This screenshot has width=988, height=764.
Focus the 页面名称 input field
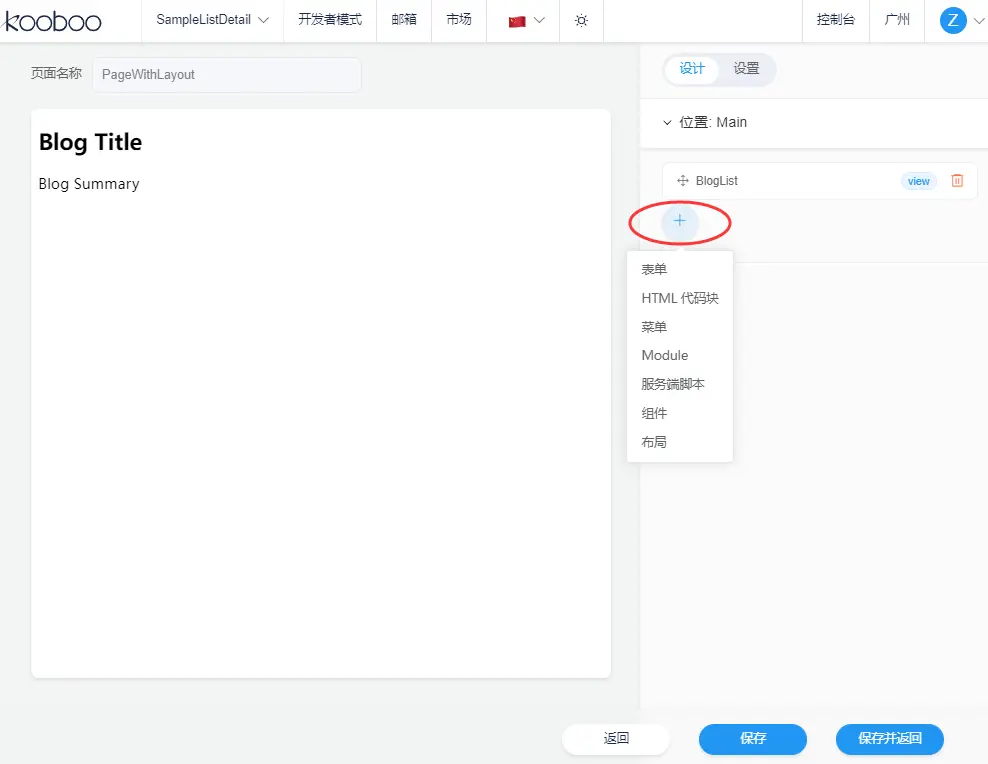coord(226,75)
